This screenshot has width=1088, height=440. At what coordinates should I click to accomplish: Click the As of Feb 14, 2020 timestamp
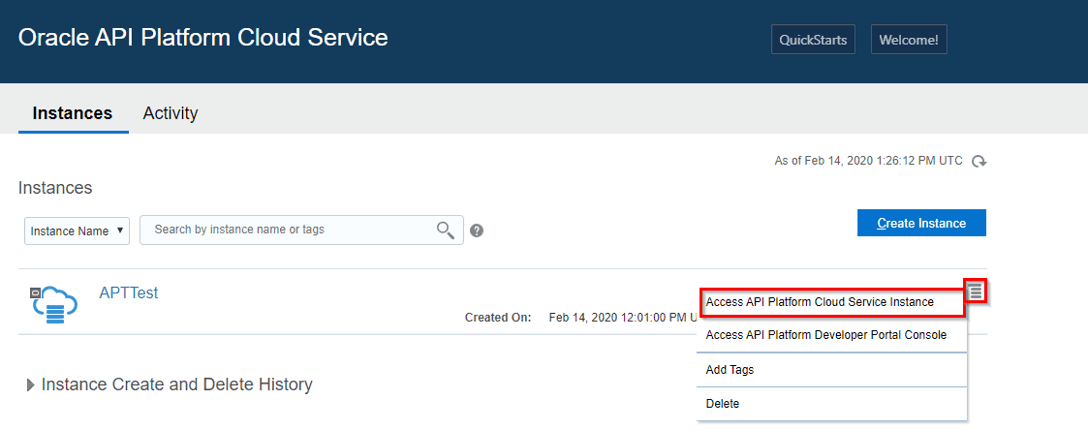point(868,161)
